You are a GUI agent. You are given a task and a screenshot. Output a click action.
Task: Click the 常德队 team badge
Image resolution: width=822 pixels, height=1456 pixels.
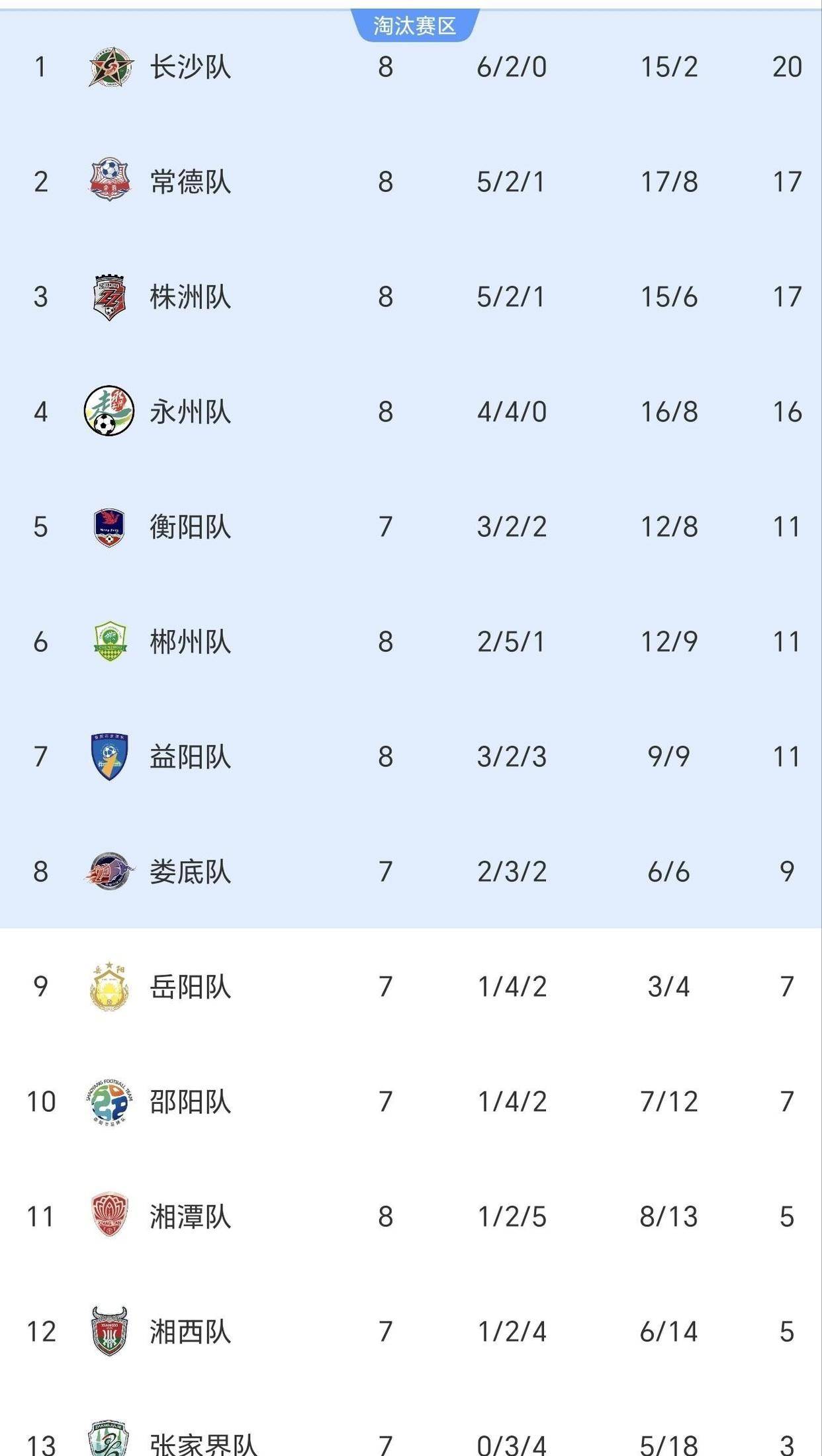(x=110, y=181)
